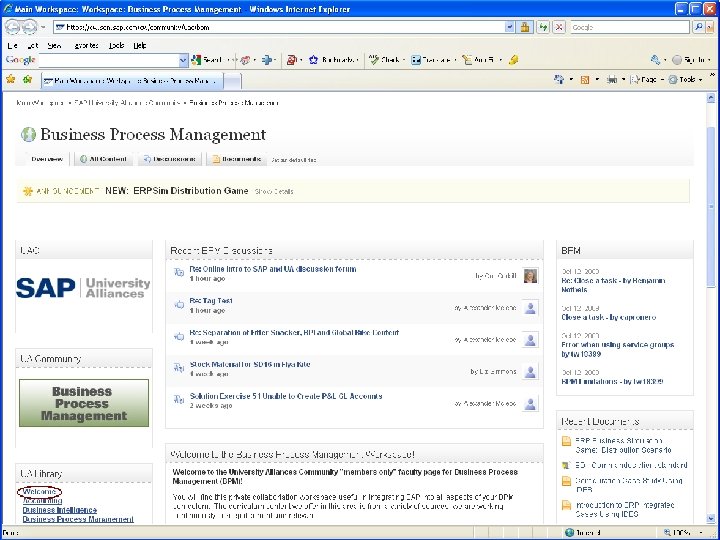Open 'Close a task - by capronero' link

[x=608, y=317]
